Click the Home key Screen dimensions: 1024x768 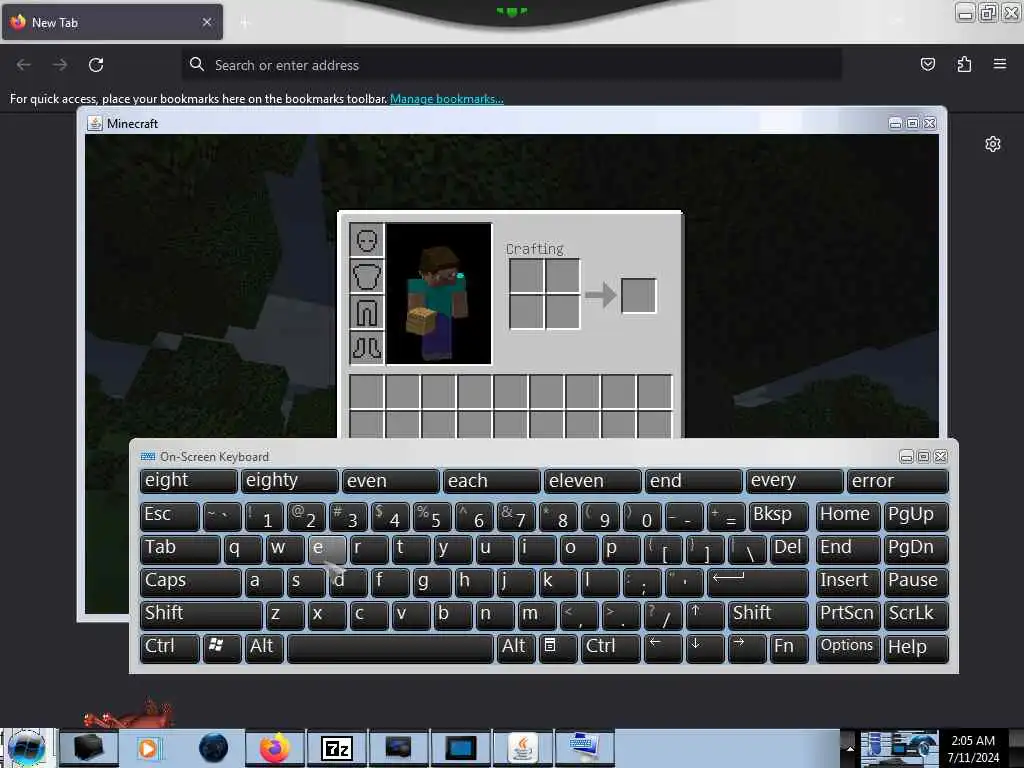coord(848,516)
